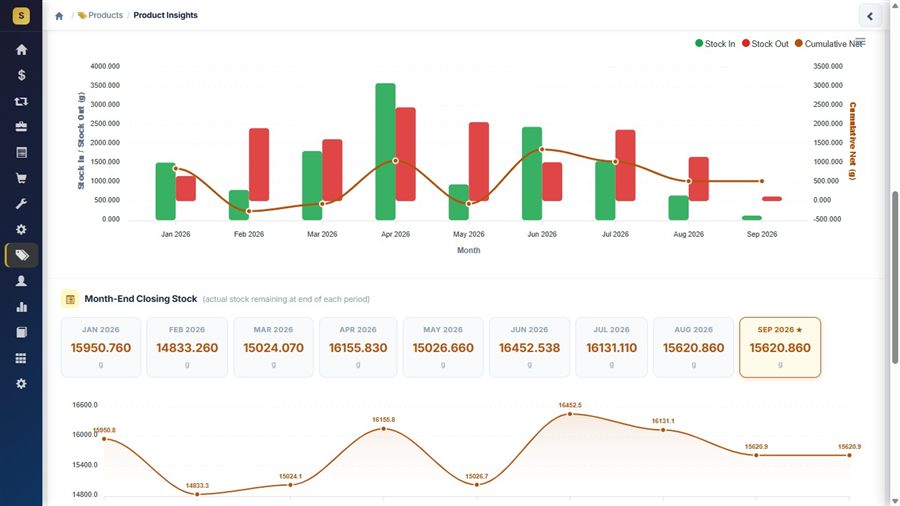Select the JAN 2026 closing stock card
Screen dimensions: 900x506
(x=100, y=347)
